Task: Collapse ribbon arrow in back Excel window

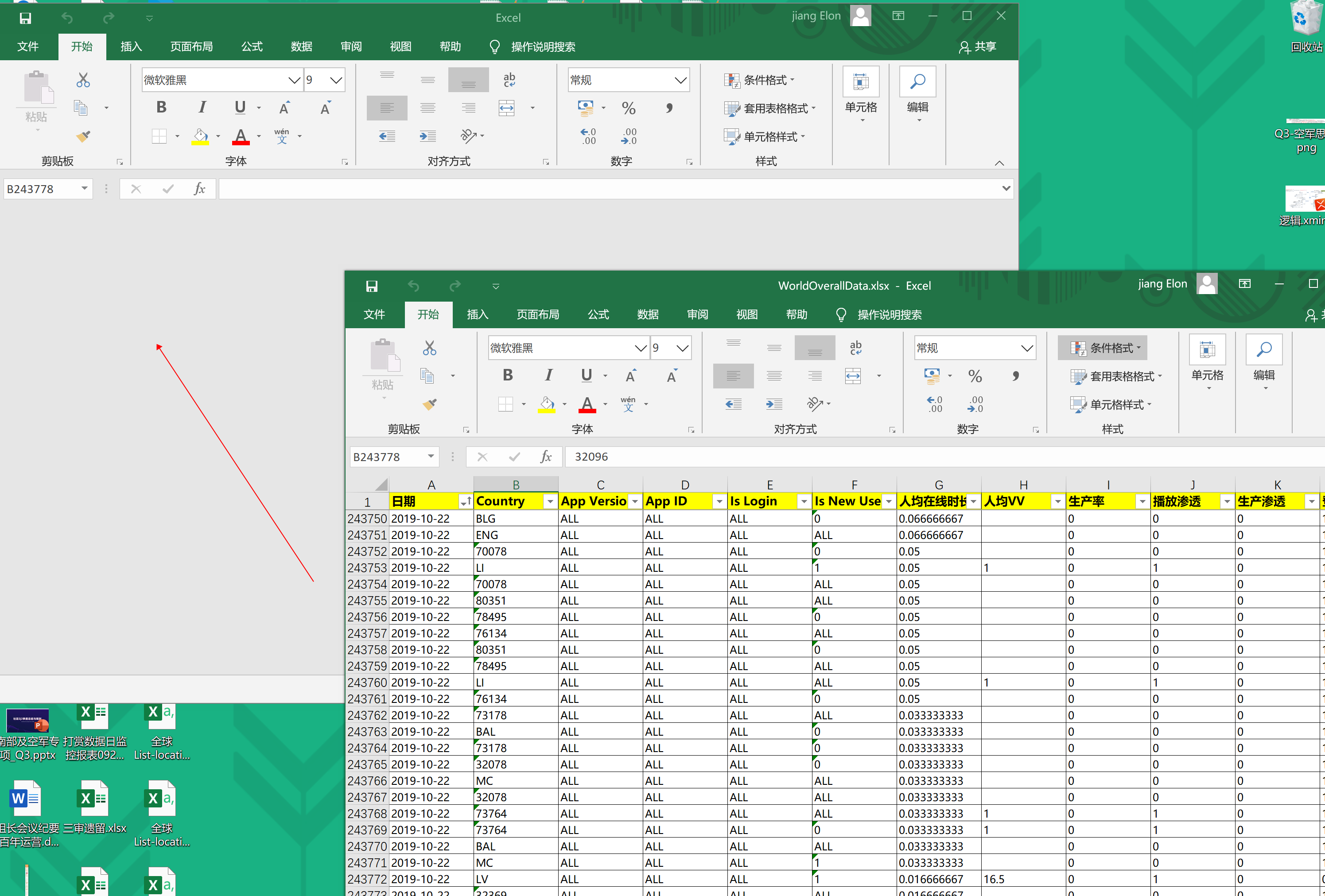Action: pyautogui.click(x=999, y=163)
